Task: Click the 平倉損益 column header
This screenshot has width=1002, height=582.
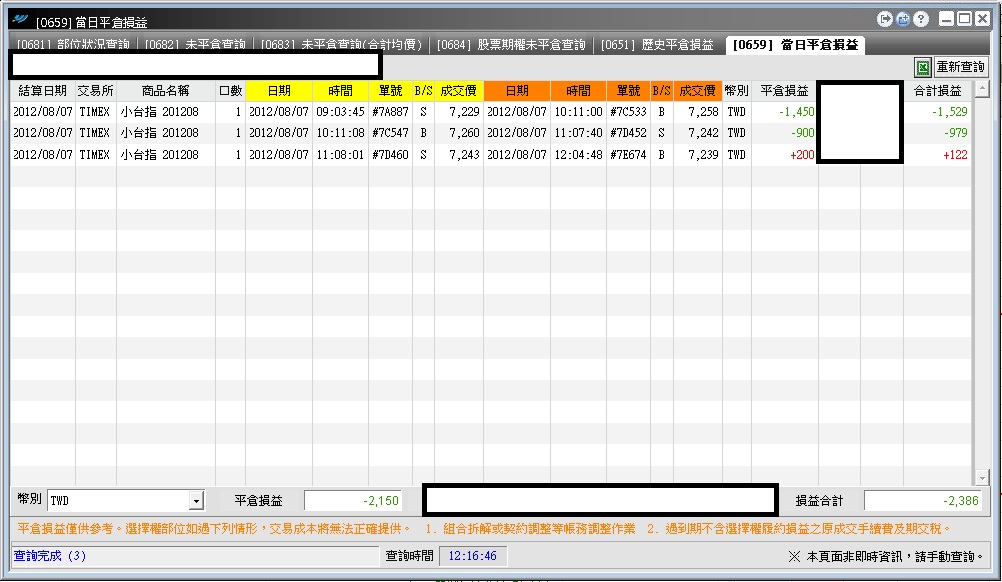Action: click(785, 91)
